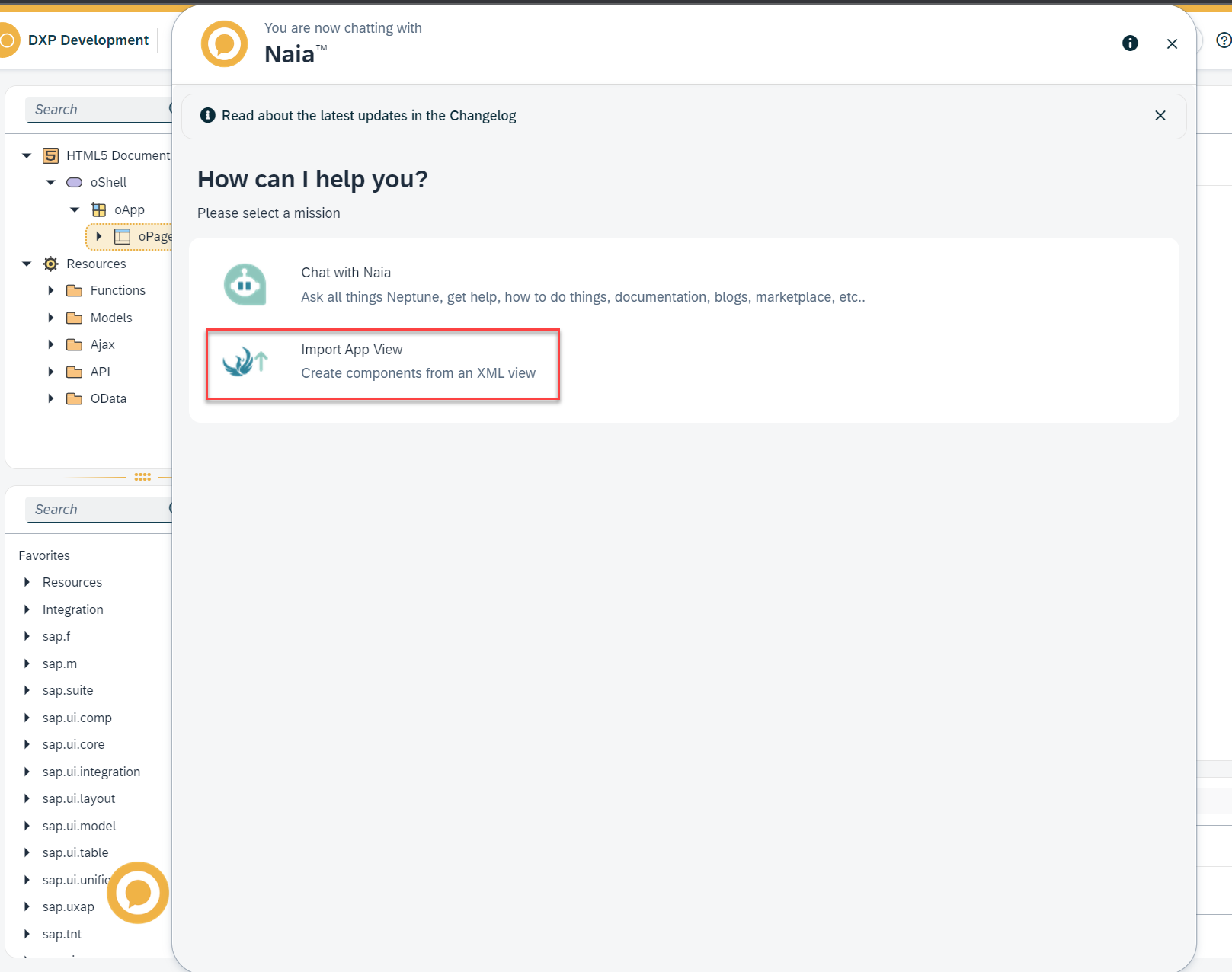Click the info icon in Changelog banner
This screenshot has height=972, width=1232.
point(207,115)
